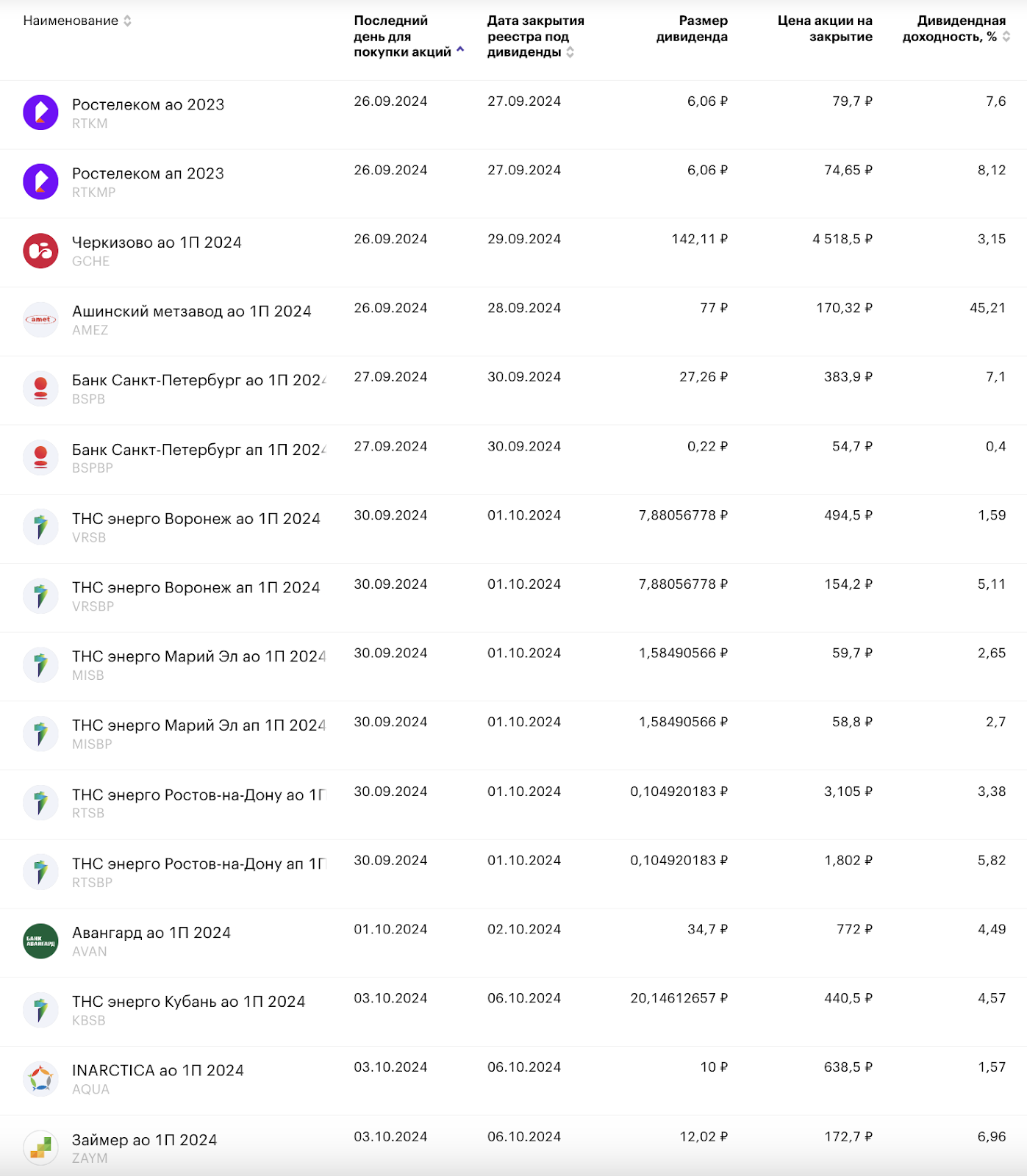Click the Авангард AVAN bank logo
Screen dimensions: 1027x1176
point(40,941)
